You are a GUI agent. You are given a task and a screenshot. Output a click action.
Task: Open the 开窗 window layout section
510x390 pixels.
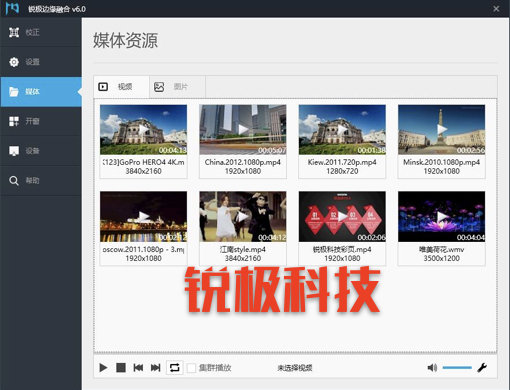click(41, 121)
